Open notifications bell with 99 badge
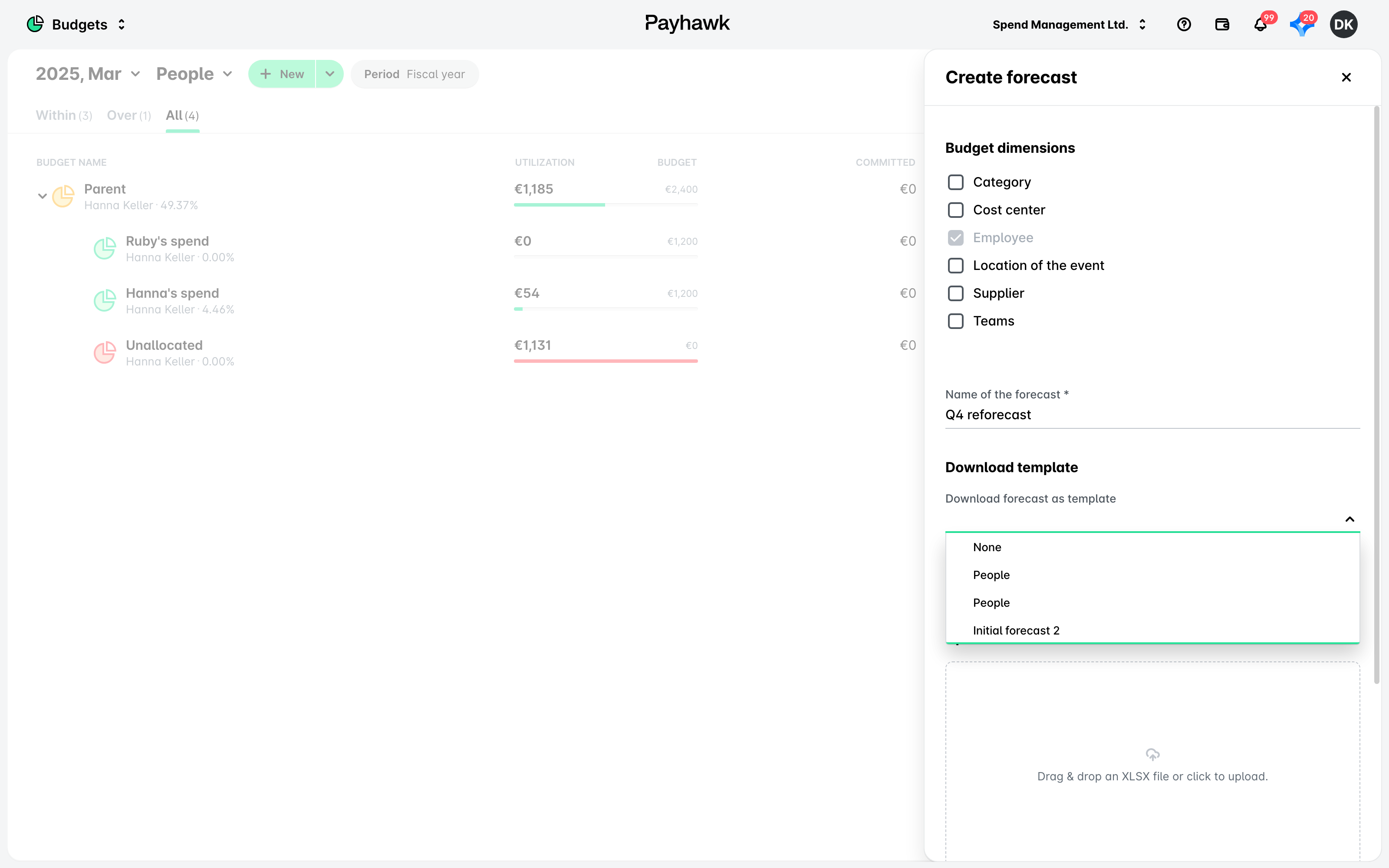The width and height of the screenshot is (1389, 868). tap(1261, 25)
